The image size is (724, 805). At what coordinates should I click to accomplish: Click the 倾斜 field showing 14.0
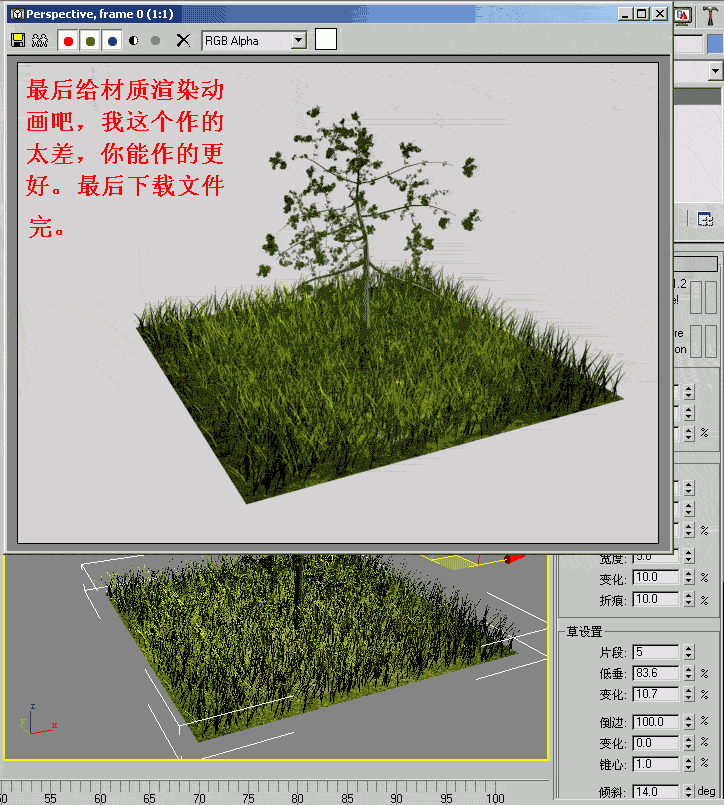pos(656,792)
